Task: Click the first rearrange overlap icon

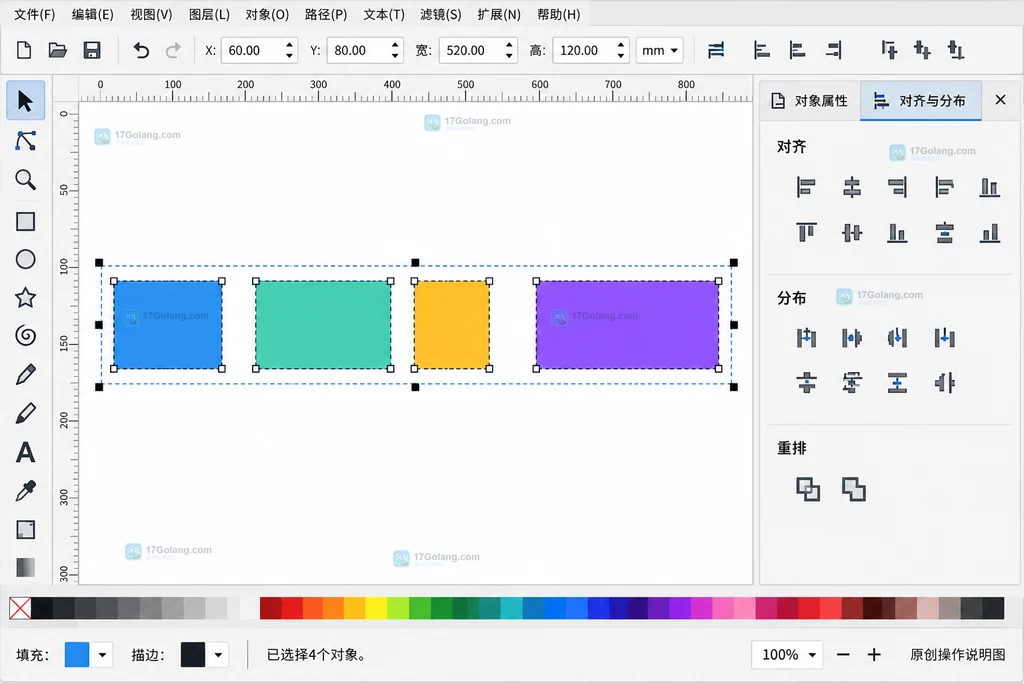Action: pos(808,489)
